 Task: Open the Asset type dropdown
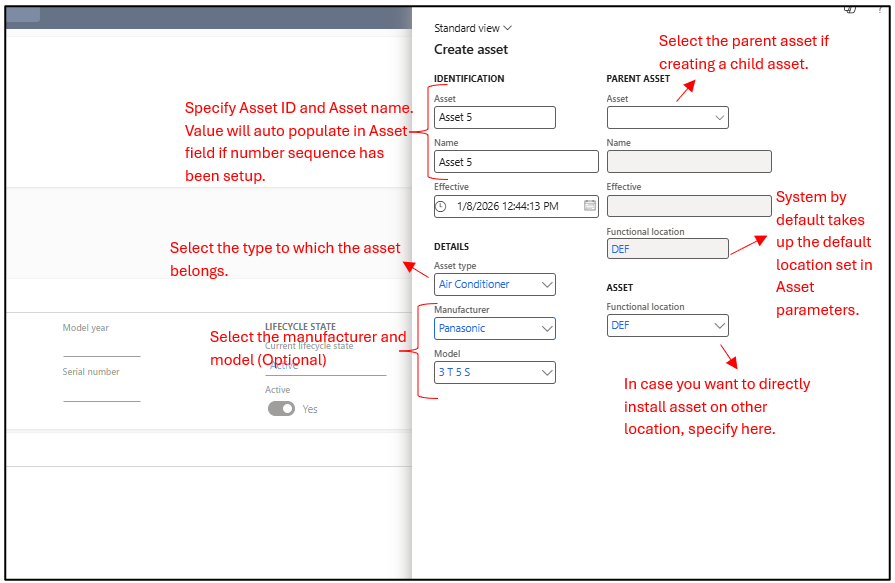pos(547,284)
